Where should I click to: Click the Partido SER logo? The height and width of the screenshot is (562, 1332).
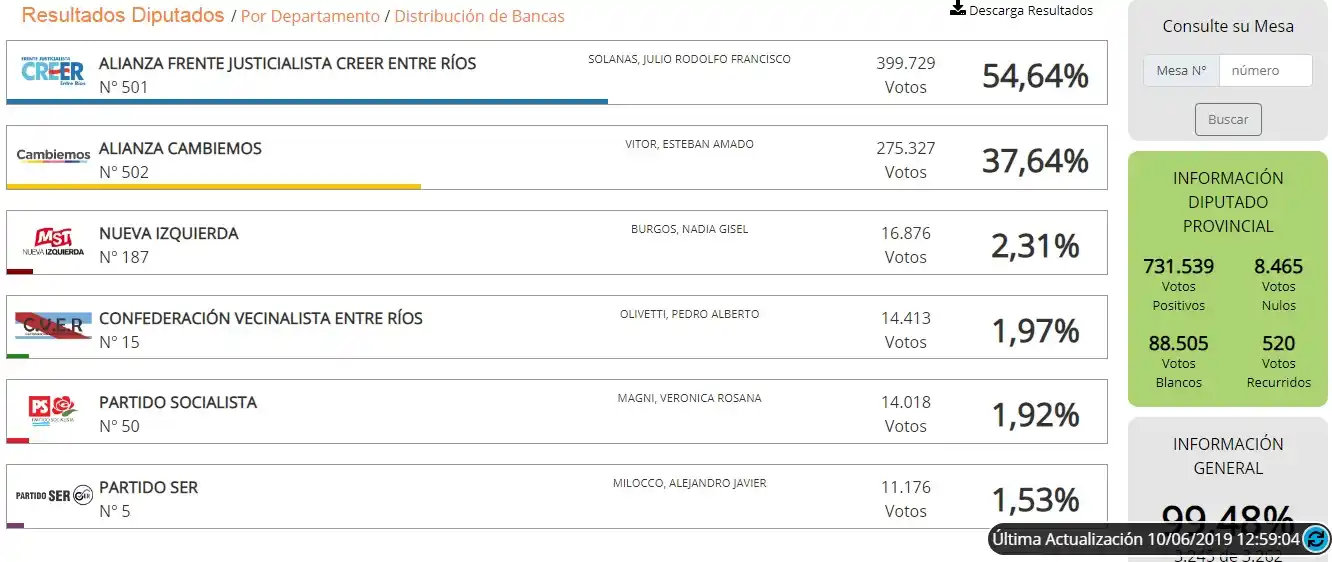pos(53,495)
